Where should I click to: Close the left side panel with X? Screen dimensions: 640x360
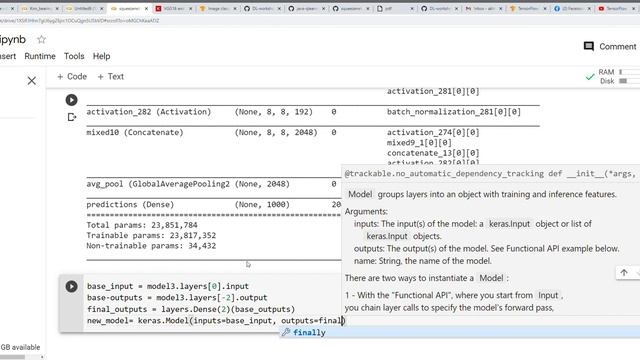pyautogui.click(x=32, y=81)
